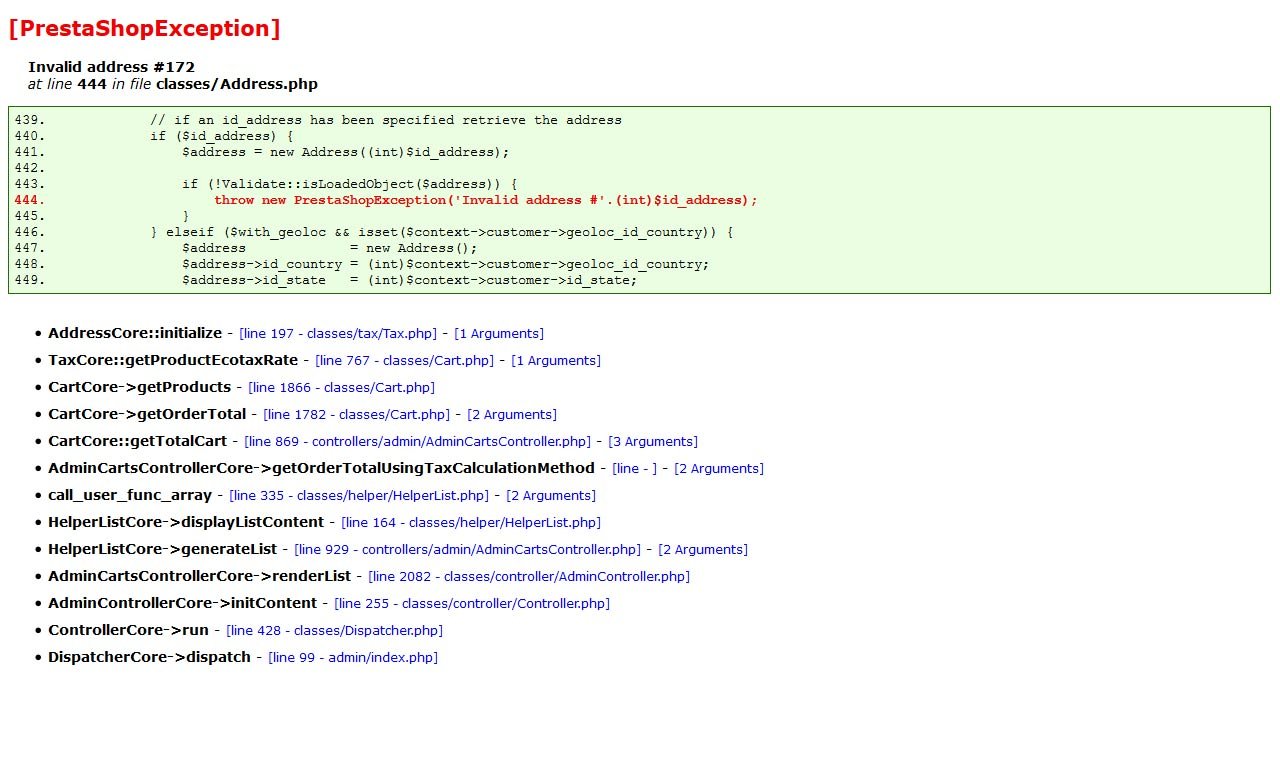
Task: Select the "Invalid address #172" message
Action: 111,67
